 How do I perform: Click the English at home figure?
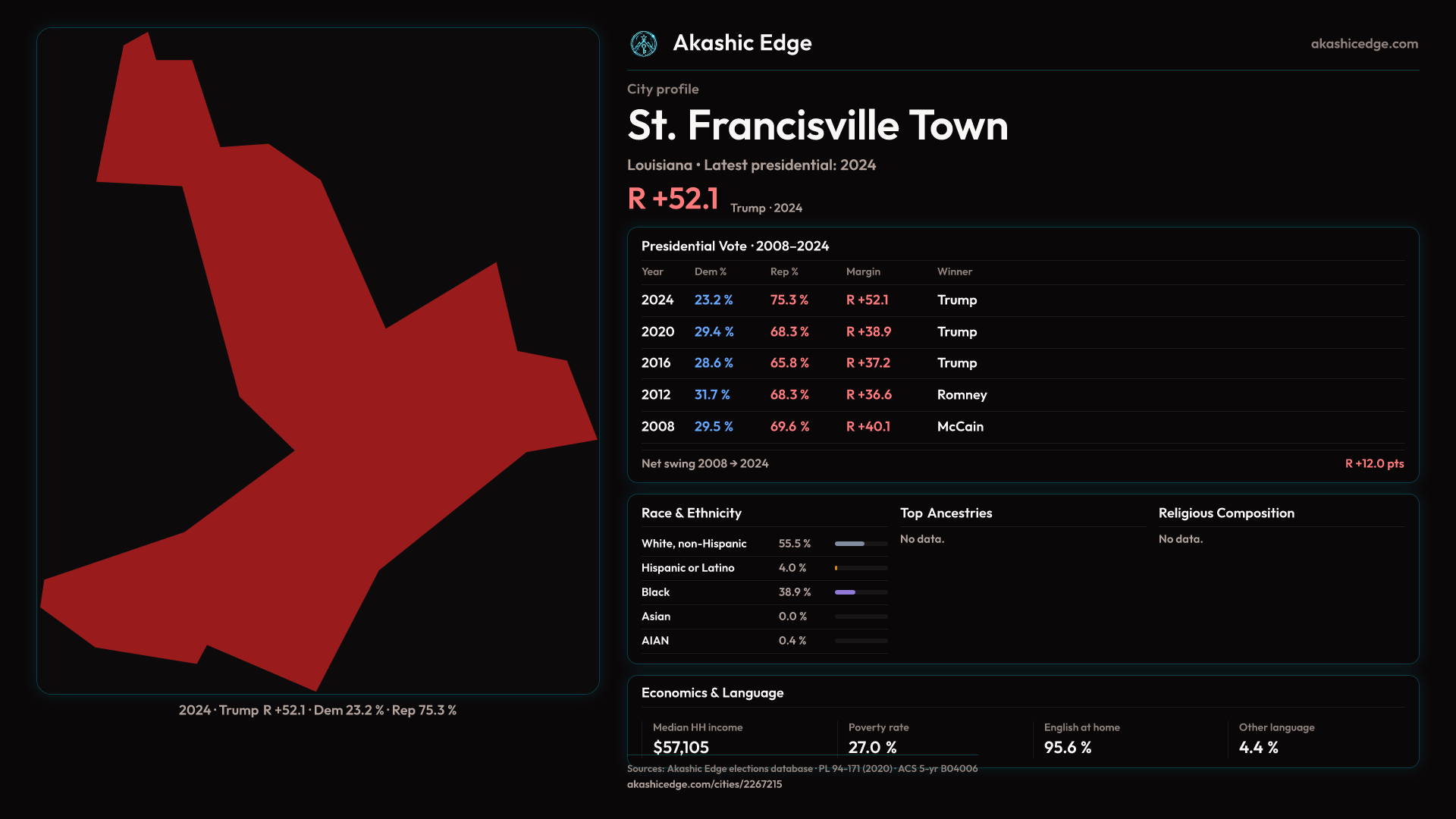coord(1067,747)
